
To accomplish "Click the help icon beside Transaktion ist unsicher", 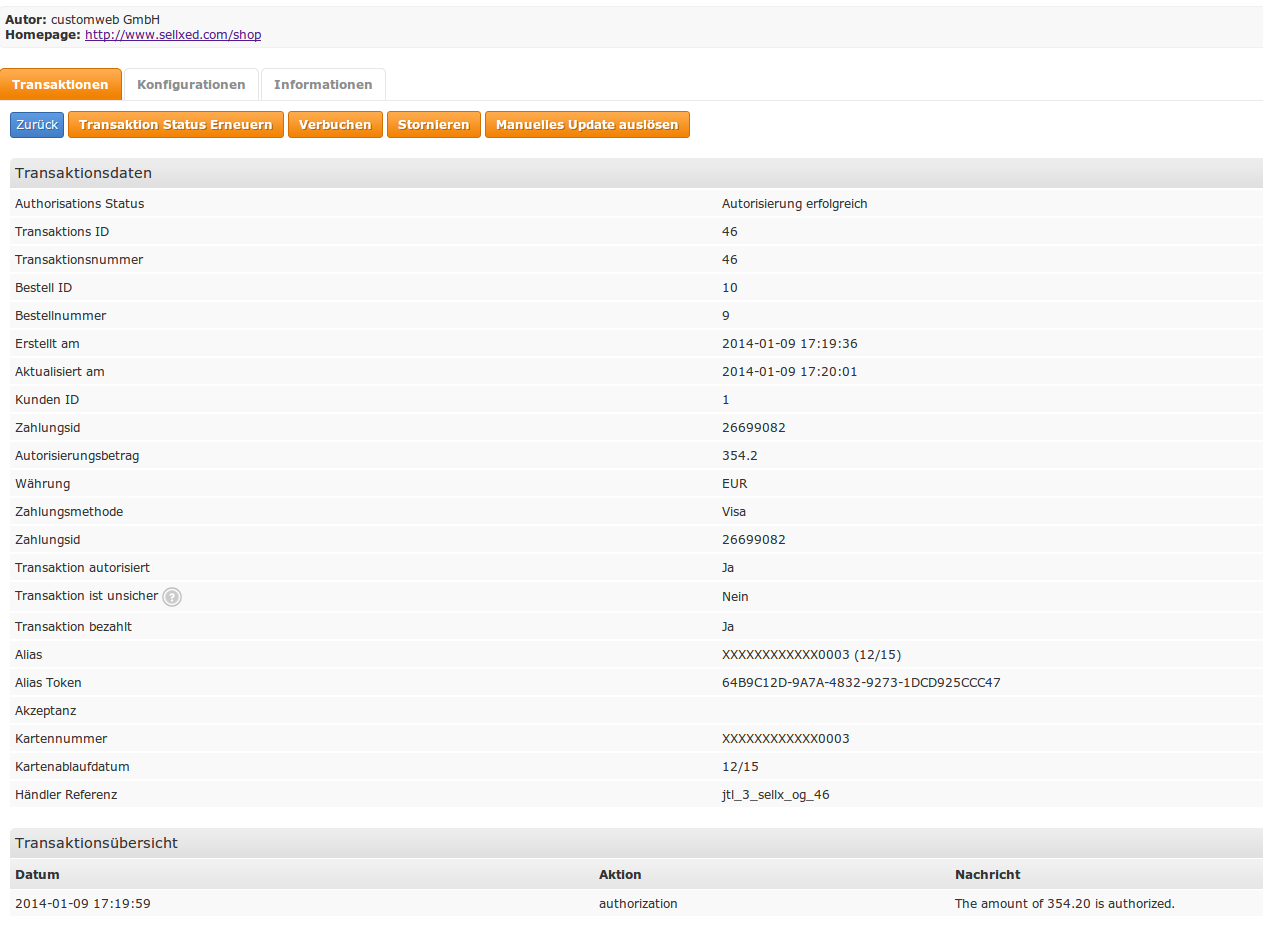I will 172,597.
